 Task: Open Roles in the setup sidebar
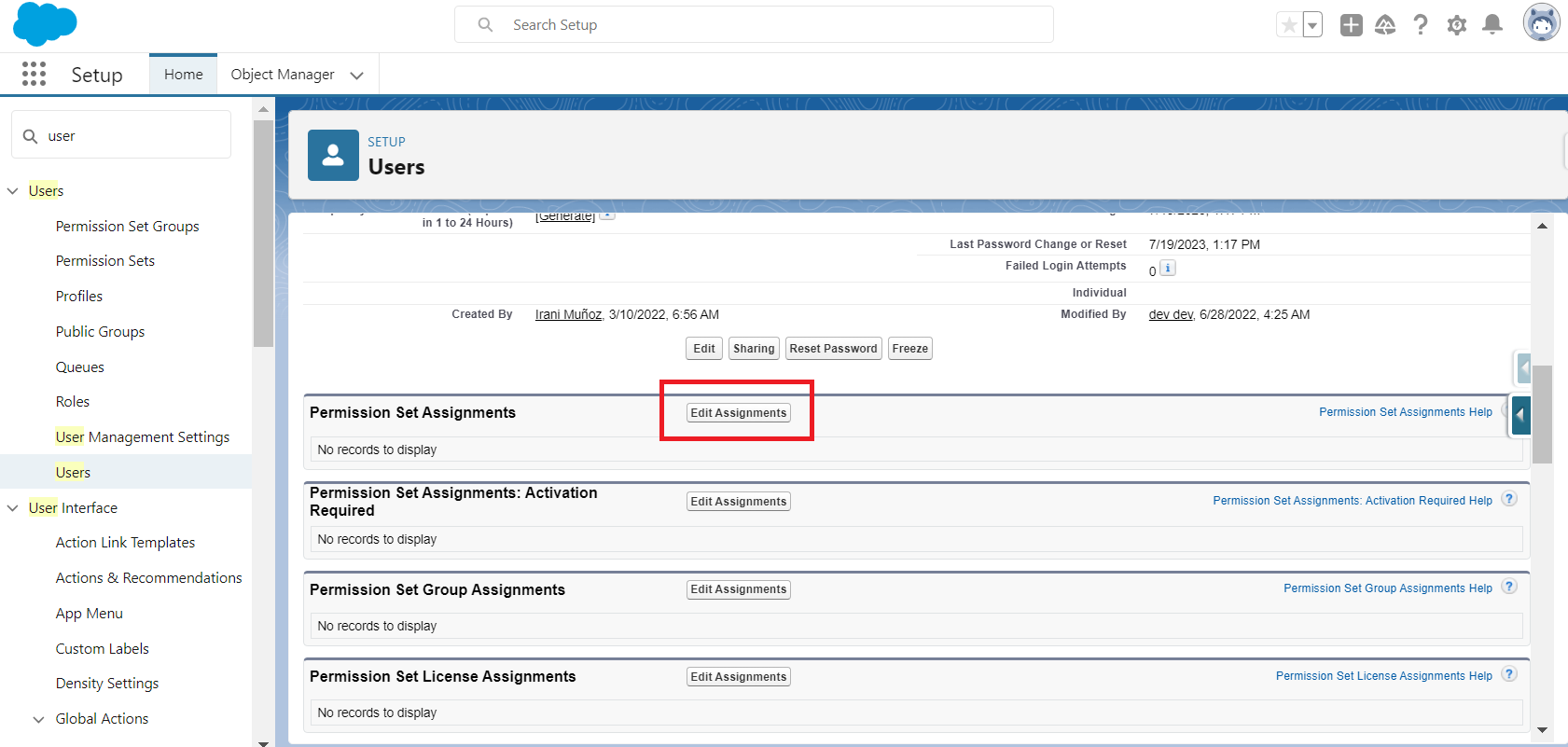(73, 402)
